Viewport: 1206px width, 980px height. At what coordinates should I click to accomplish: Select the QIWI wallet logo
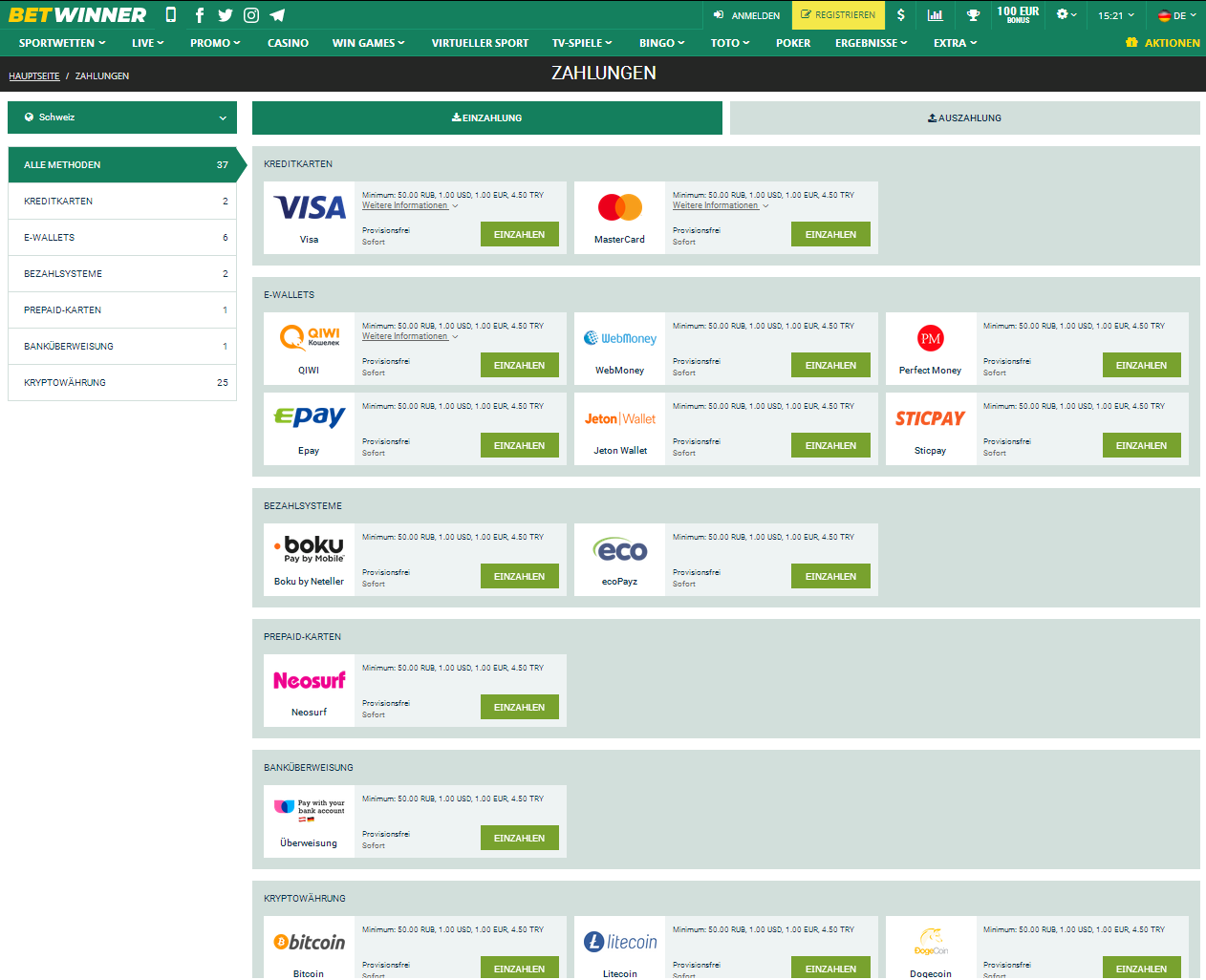[x=310, y=337]
